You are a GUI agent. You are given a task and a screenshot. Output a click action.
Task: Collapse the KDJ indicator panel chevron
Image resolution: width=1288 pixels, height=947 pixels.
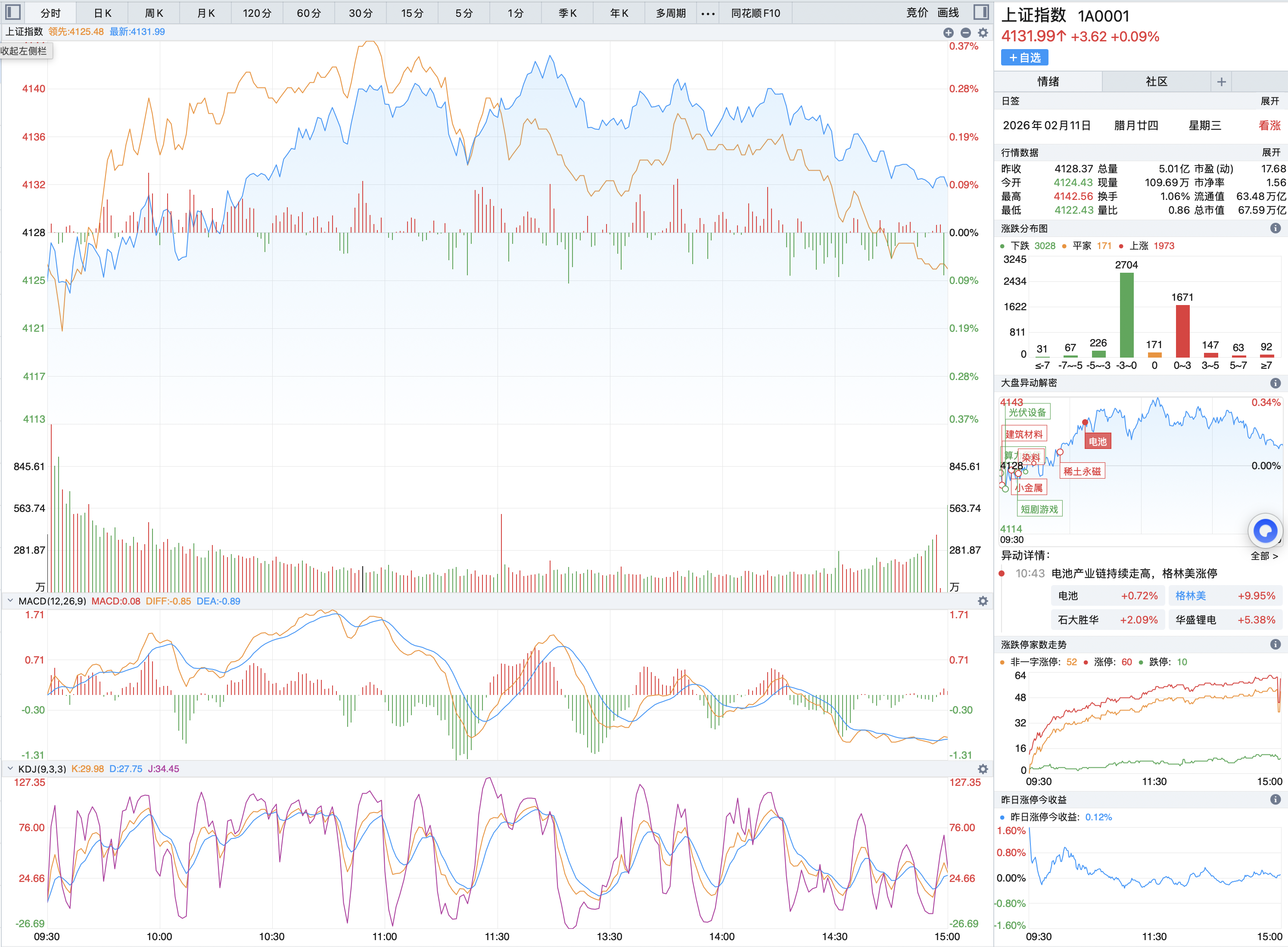(10, 768)
